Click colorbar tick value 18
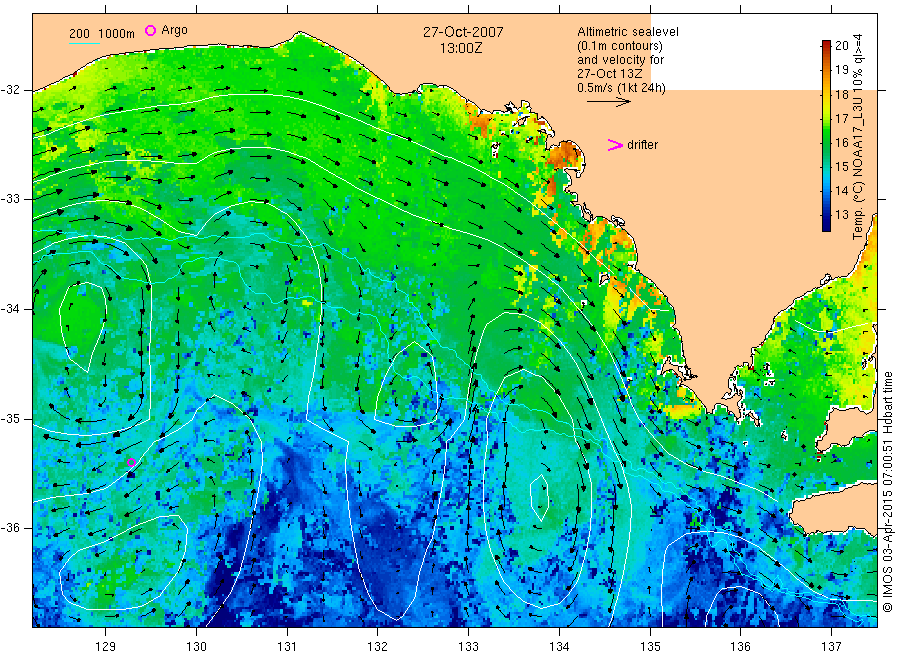Image resolution: width=900 pixels, height=660 pixels. (841, 95)
